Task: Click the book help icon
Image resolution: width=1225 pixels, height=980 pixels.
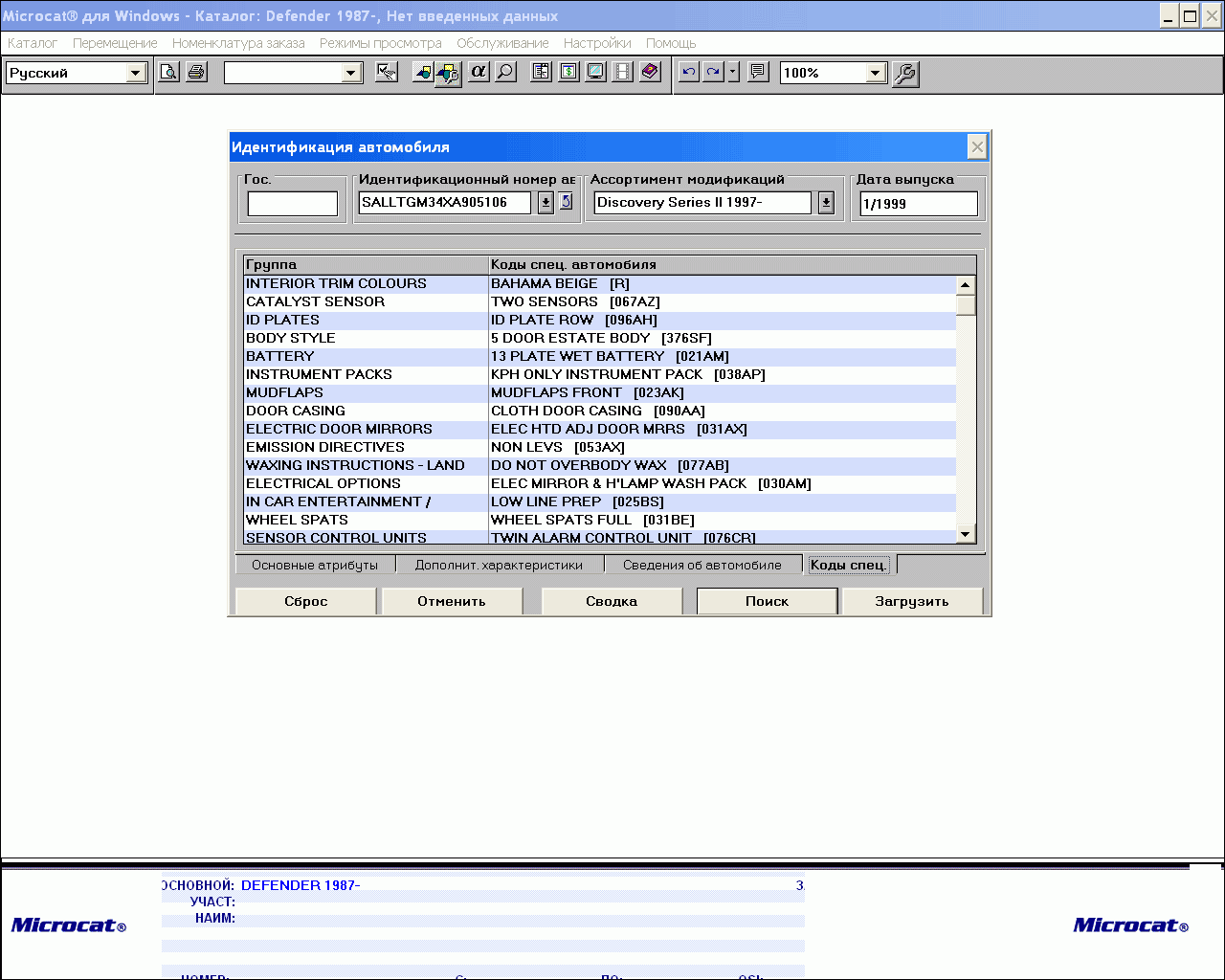Action: [650, 72]
